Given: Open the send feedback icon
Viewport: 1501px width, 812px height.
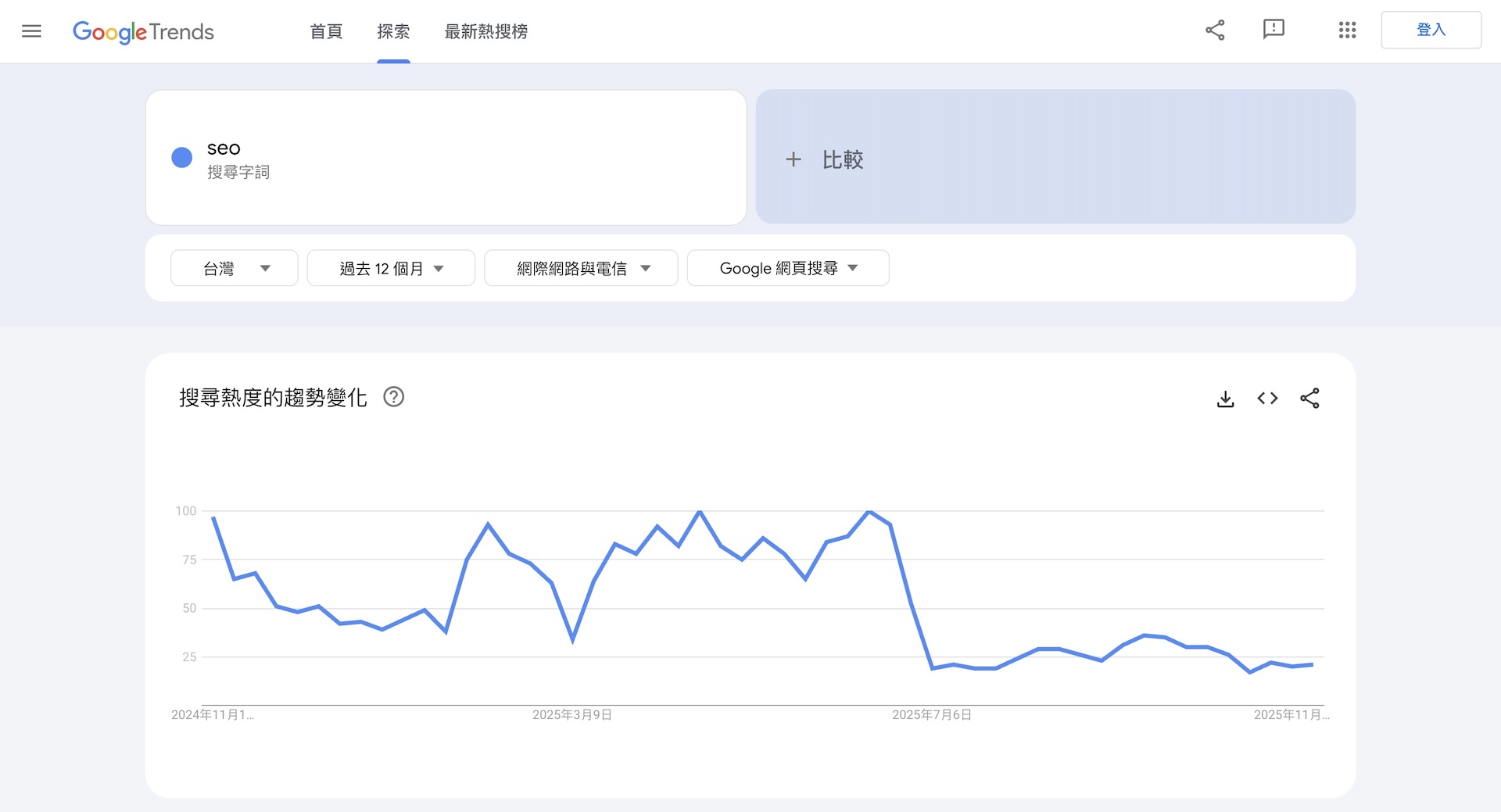Looking at the screenshot, I should pyautogui.click(x=1274, y=30).
